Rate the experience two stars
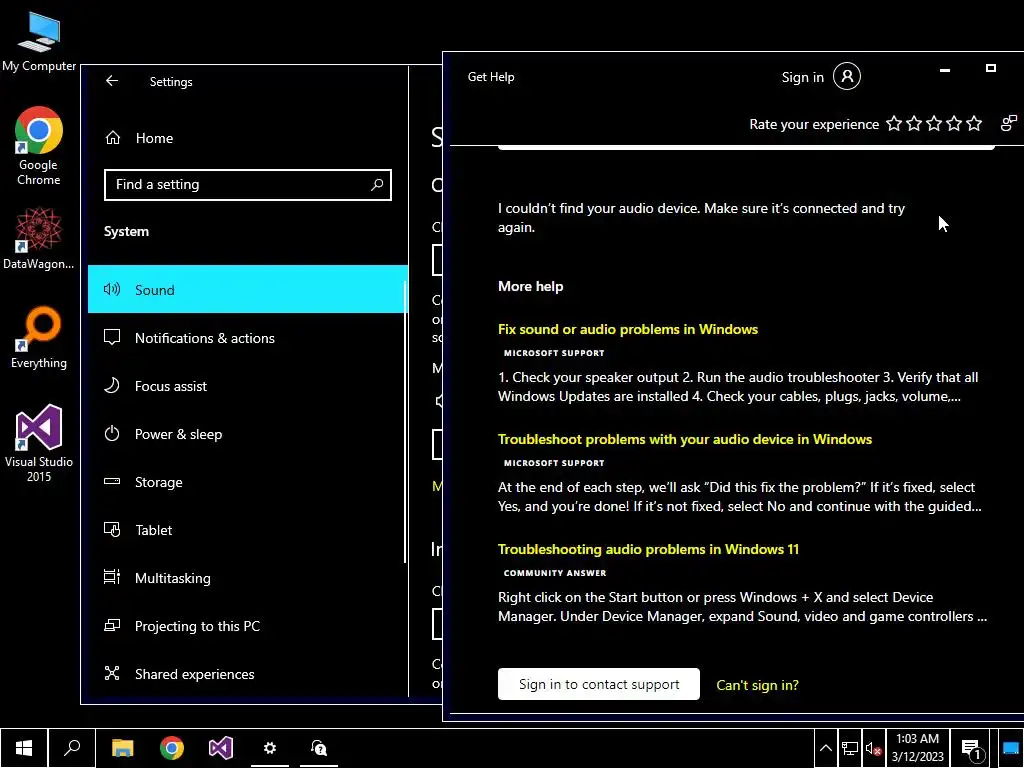The image size is (1024, 768). click(914, 123)
